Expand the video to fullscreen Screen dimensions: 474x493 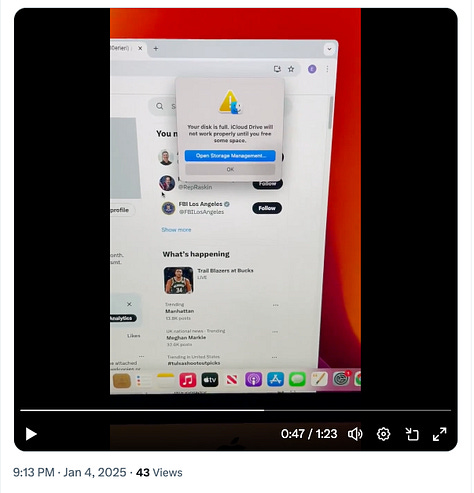[439, 434]
